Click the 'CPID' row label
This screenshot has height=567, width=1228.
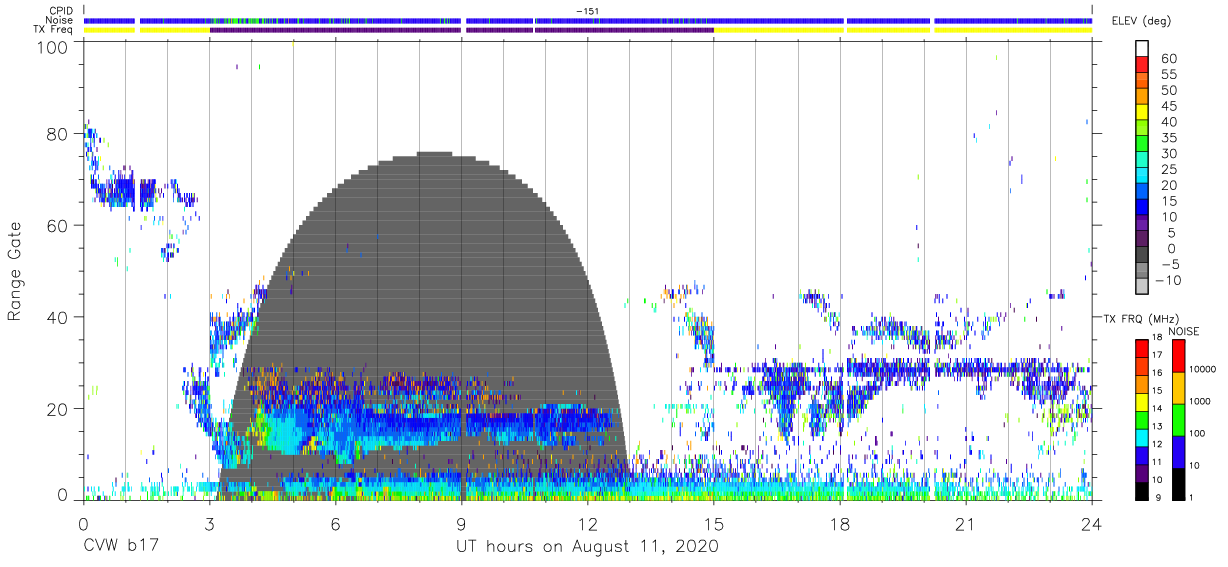pos(62,10)
